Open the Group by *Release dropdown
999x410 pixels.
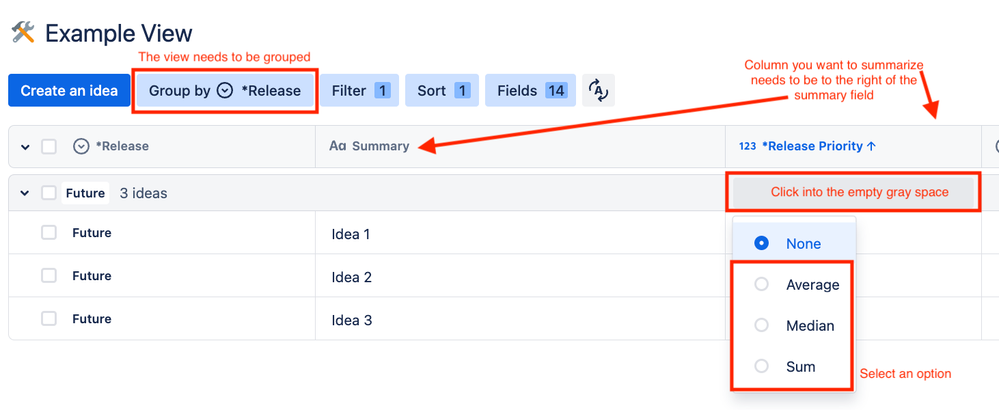pyautogui.click(x=225, y=90)
